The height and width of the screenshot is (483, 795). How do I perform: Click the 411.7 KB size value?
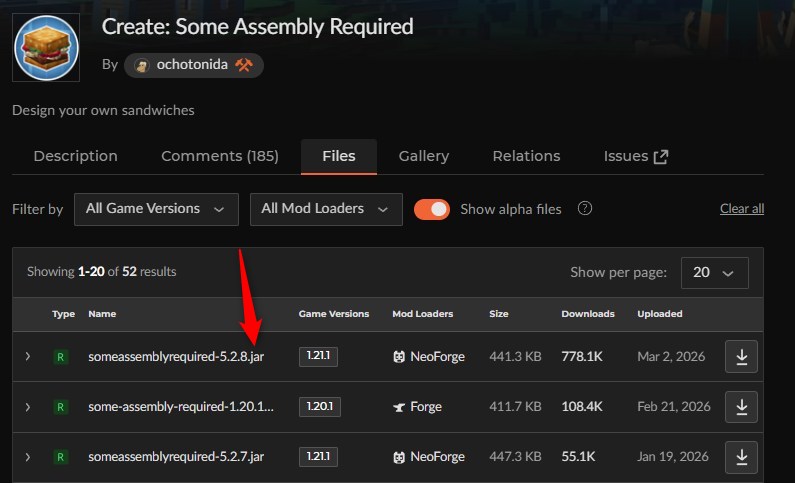coord(515,407)
